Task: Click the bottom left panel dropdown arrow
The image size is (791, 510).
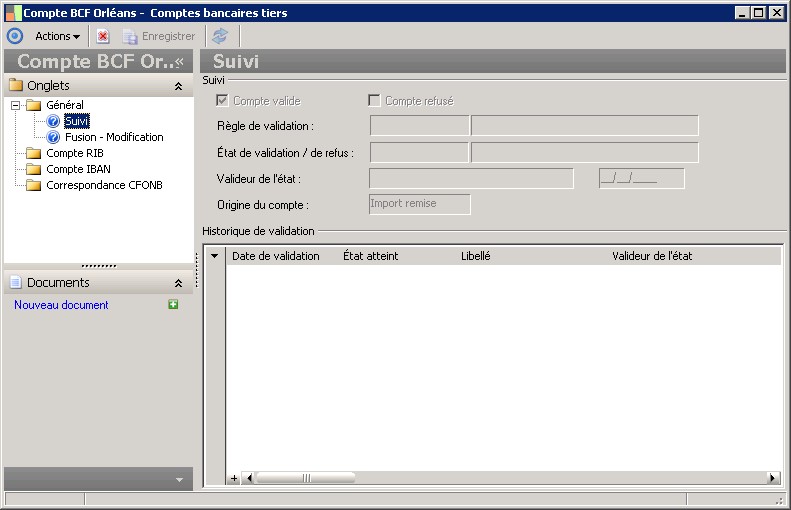Action: tap(179, 480)
